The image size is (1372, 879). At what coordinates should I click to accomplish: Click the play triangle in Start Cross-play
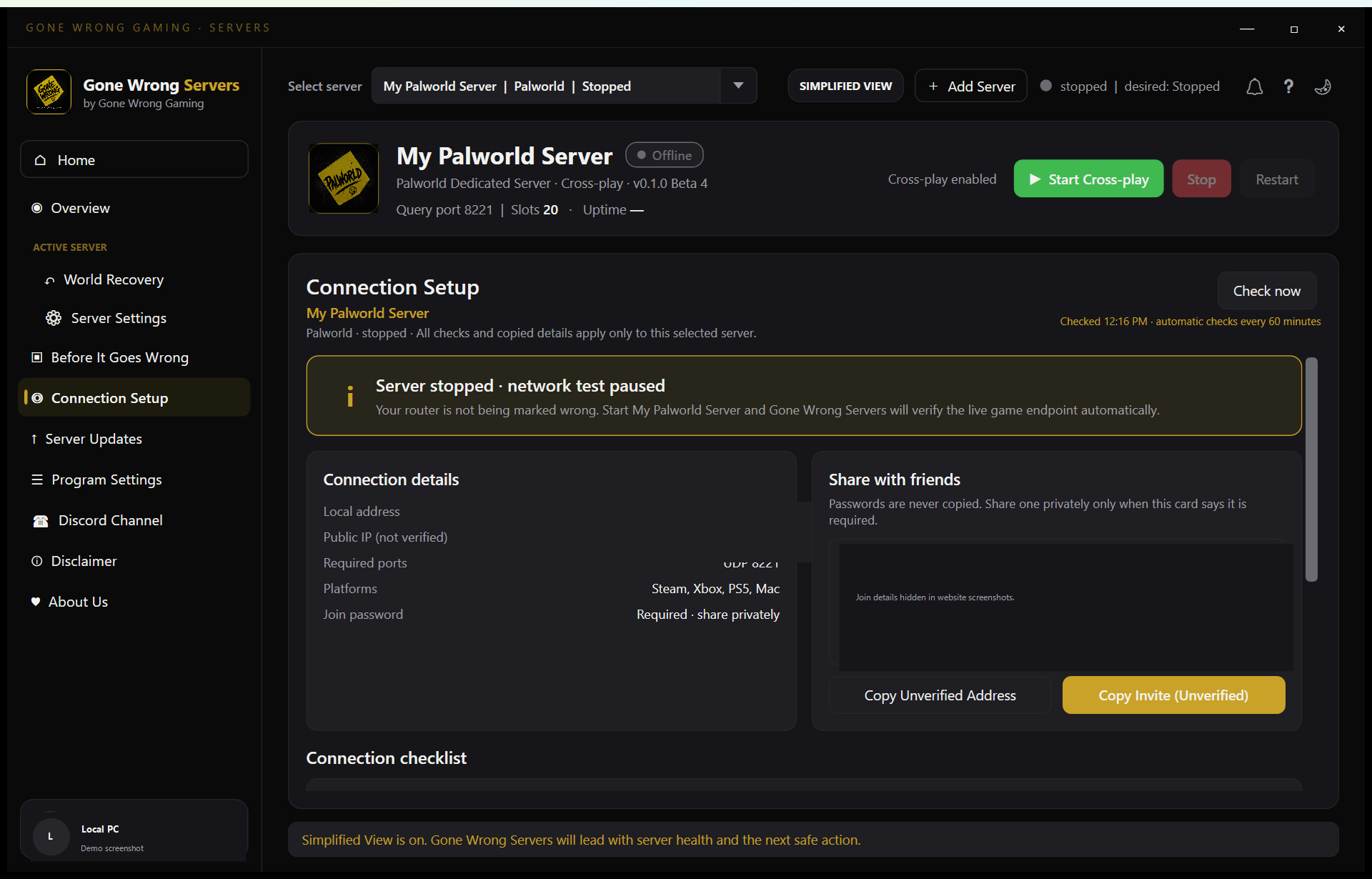click(1035, 179)
